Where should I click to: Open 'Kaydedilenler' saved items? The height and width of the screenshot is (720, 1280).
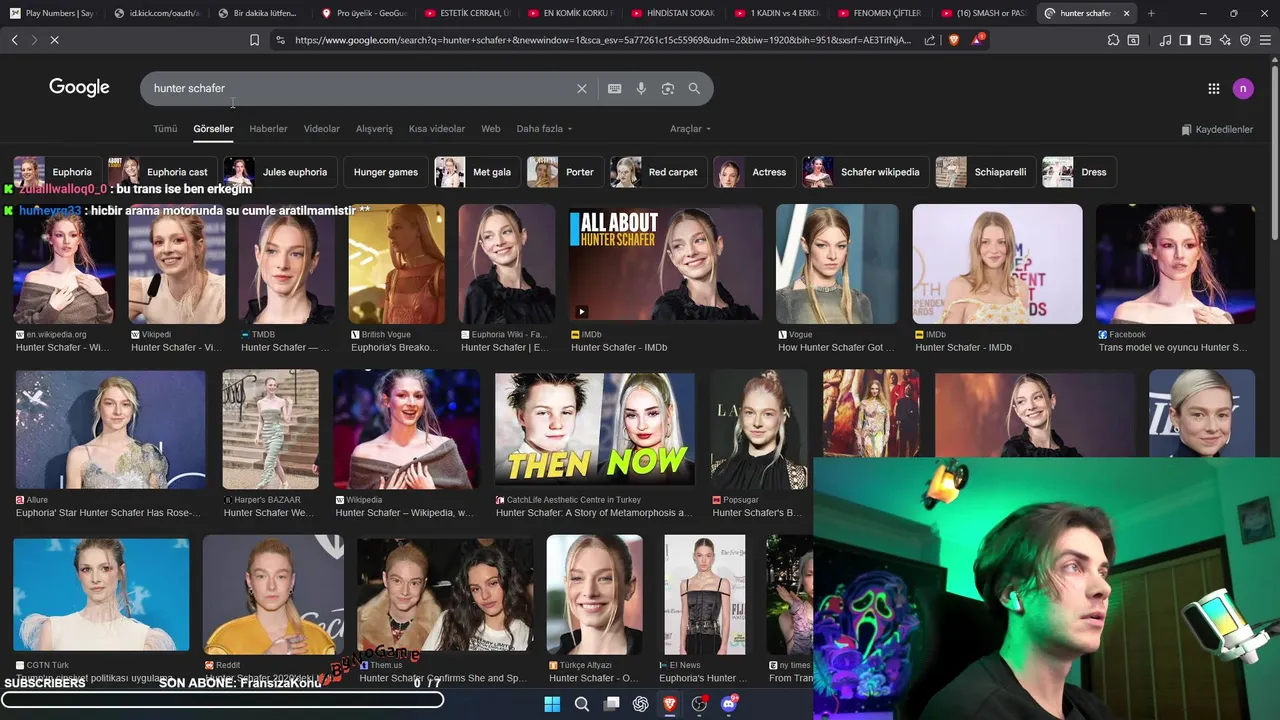pos(1217,130)
